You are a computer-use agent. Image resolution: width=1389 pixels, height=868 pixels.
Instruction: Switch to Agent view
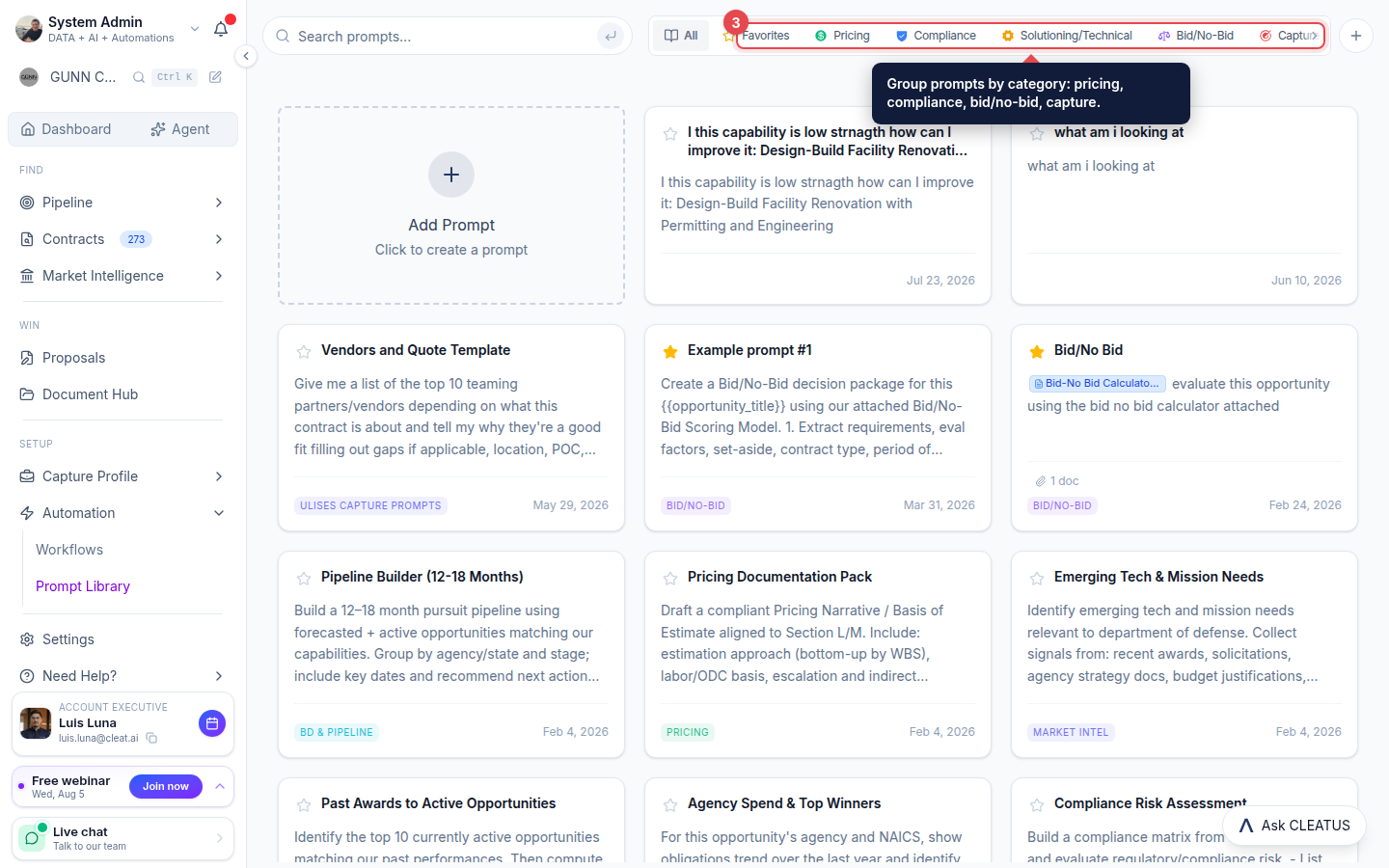[179, 129]
